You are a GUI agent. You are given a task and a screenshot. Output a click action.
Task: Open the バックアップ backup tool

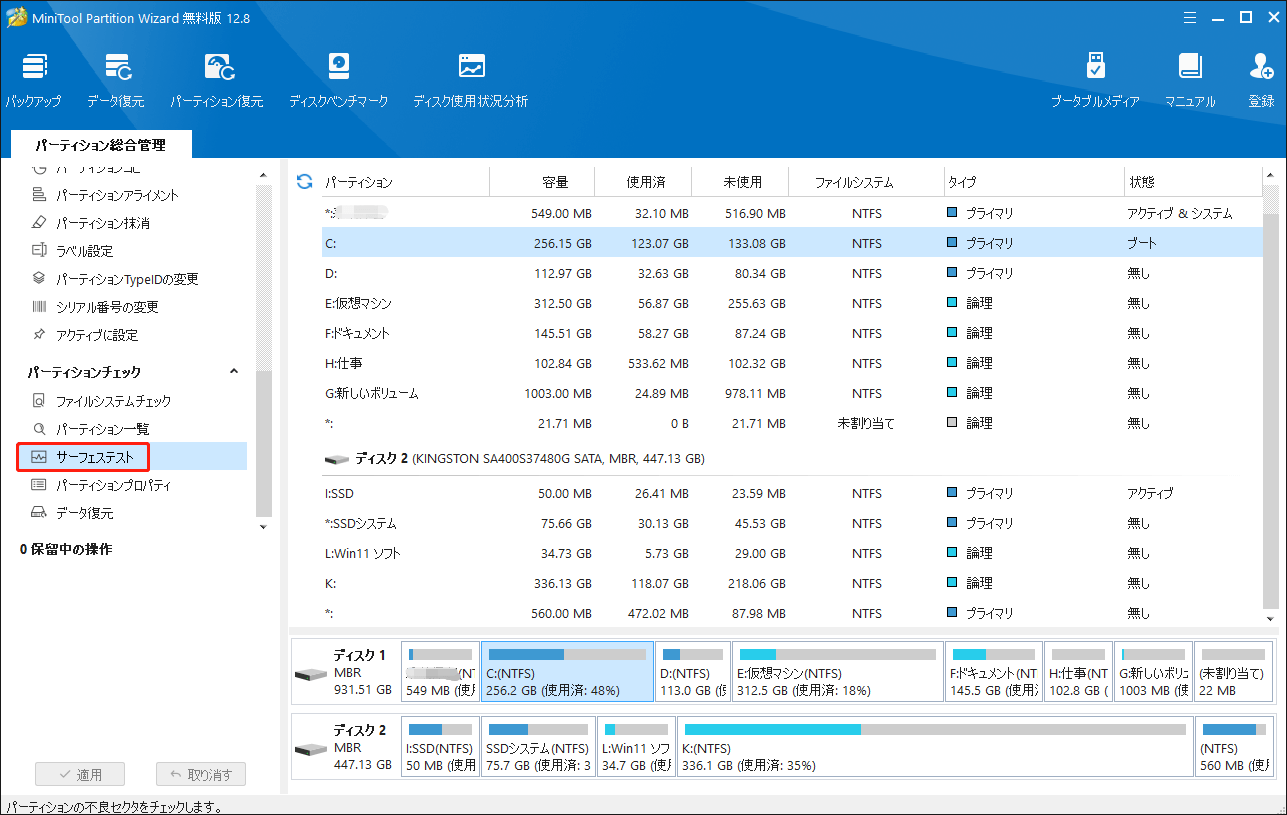[x=33, y=80]
